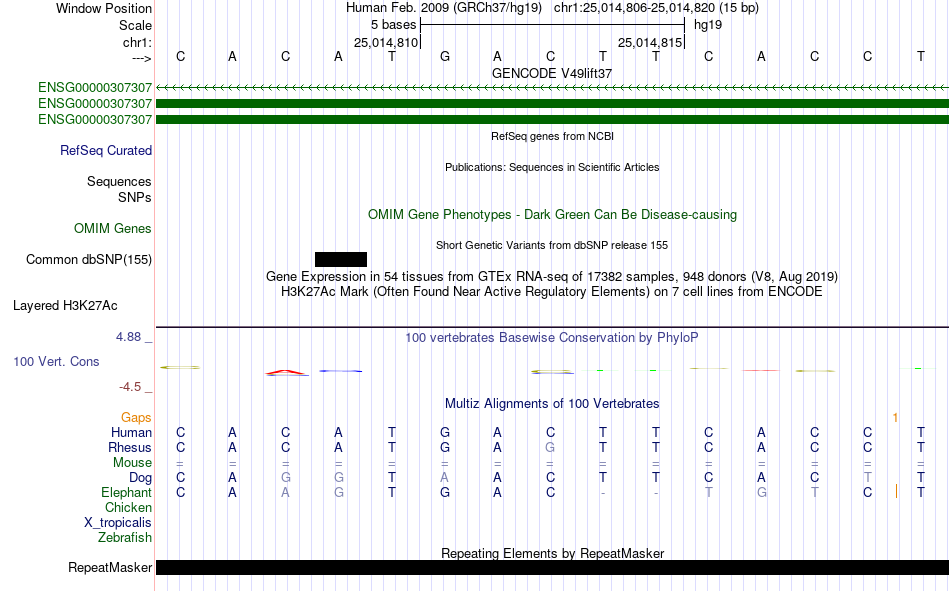Open the OMIM Gene Phenotypes track title
The image size is (950, 591).
click(x=552, y=215)
